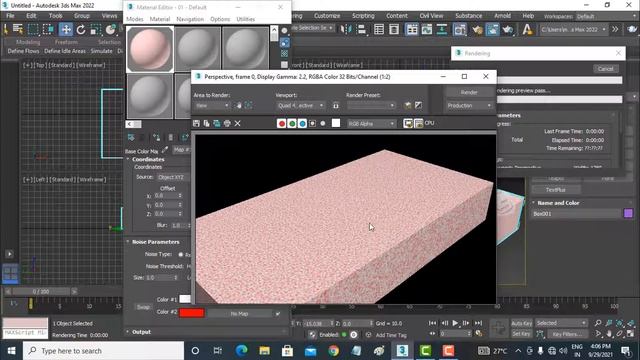
Task: Select the Rotate tool in main toolbar
Action: (x=81, y=29)
